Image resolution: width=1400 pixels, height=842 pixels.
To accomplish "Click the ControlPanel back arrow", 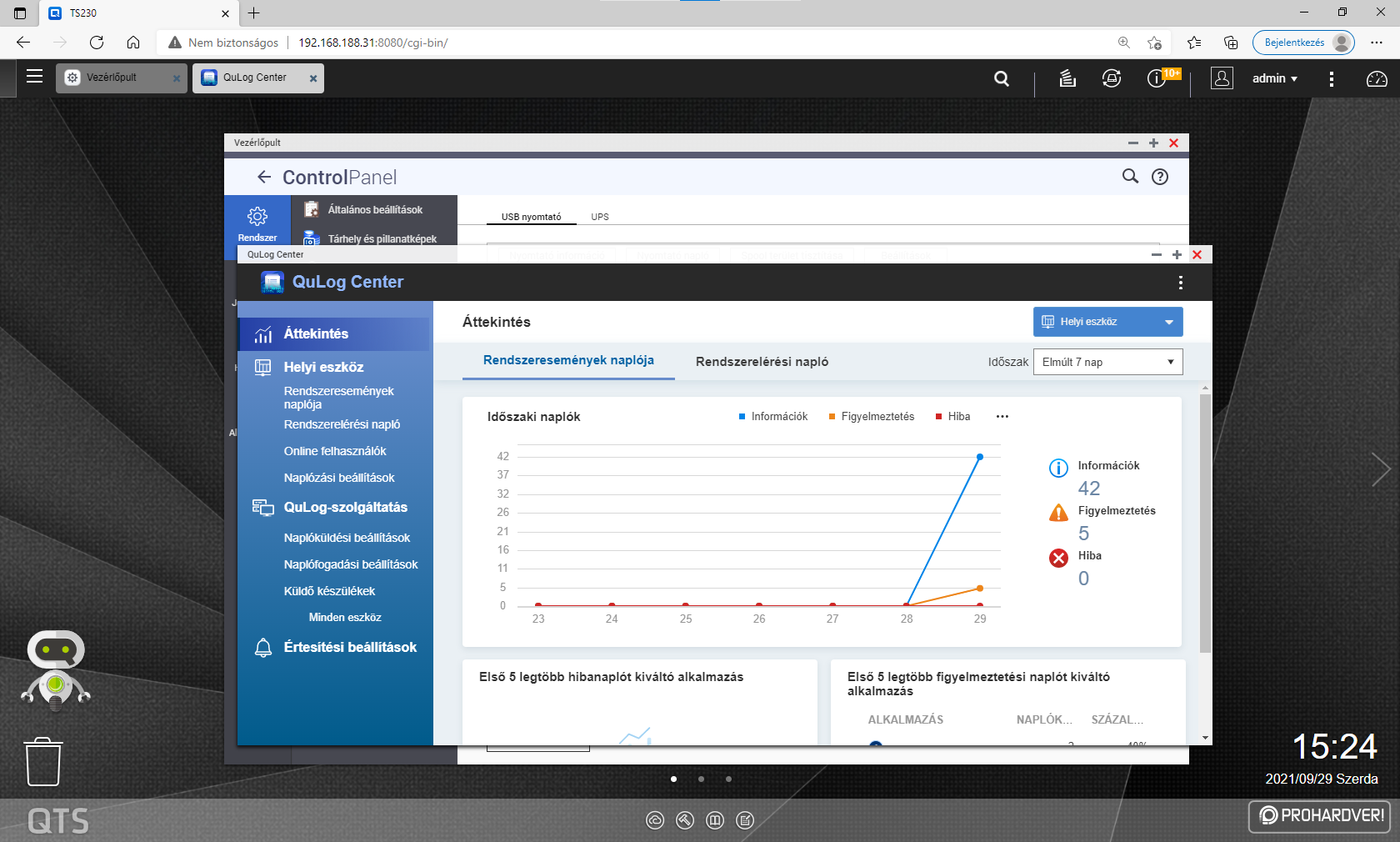I will (x=264, y=177).
